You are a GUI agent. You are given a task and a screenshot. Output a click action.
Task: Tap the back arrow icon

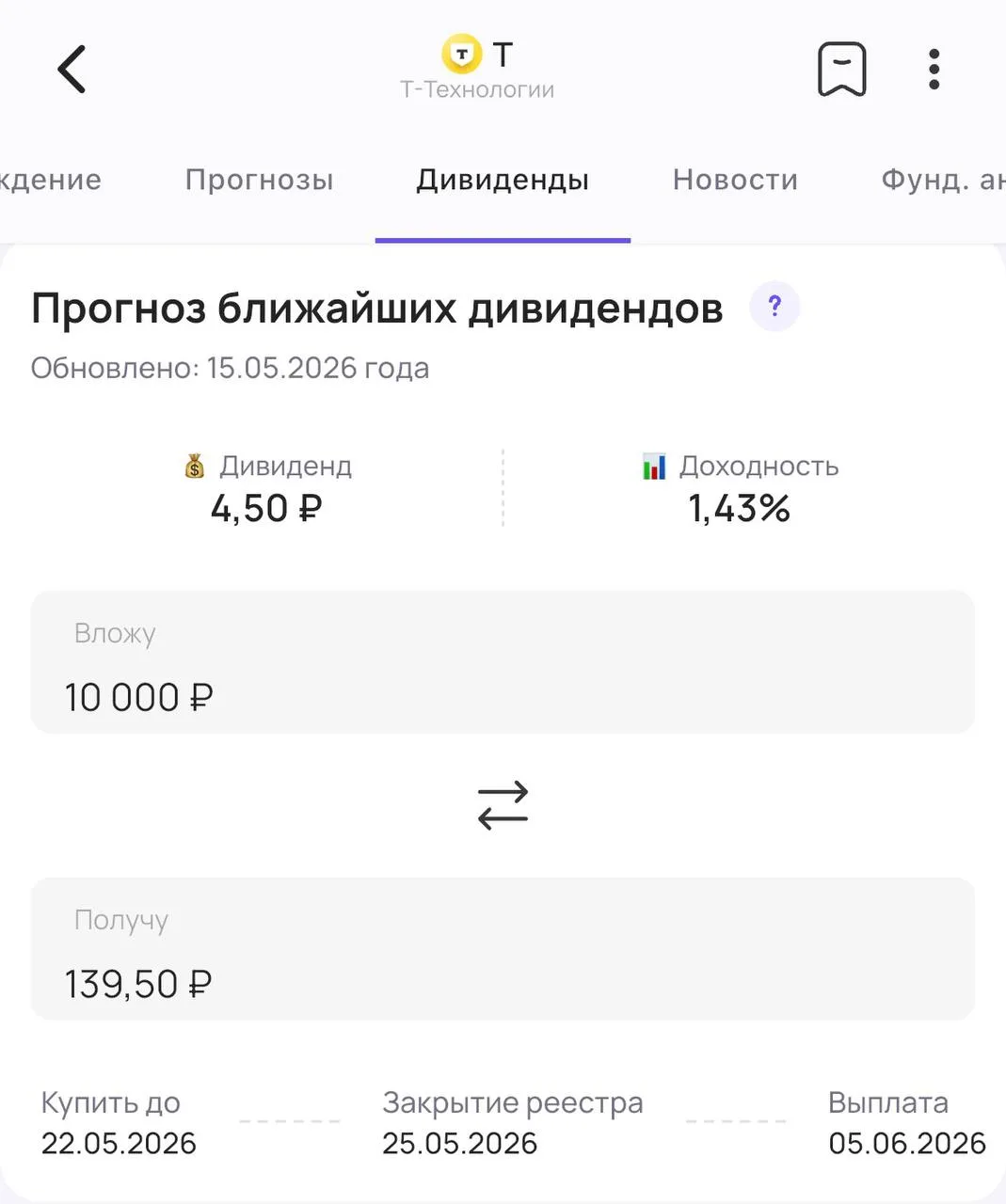(x=72, y=70)
